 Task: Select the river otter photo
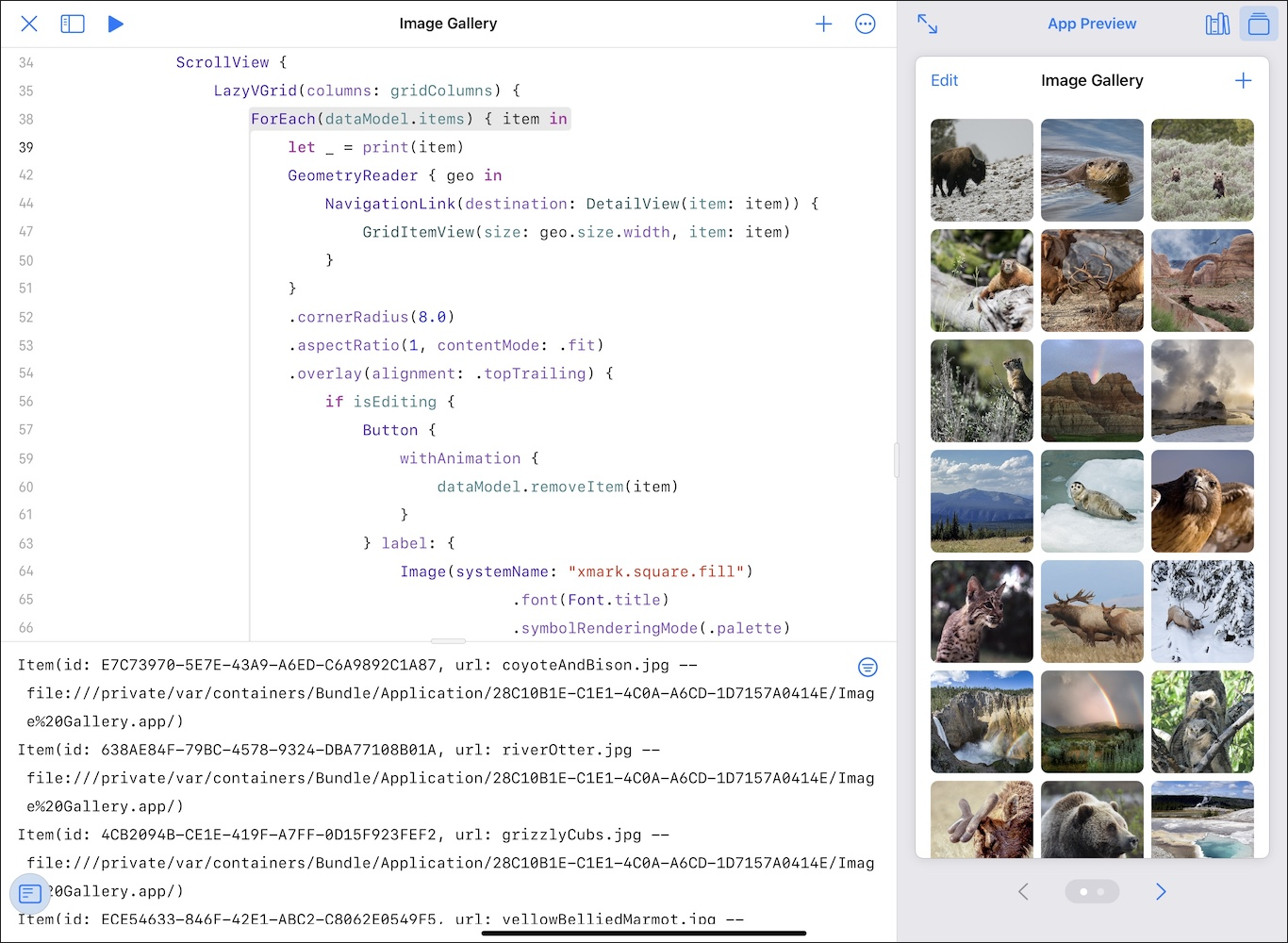(1092, 170)
